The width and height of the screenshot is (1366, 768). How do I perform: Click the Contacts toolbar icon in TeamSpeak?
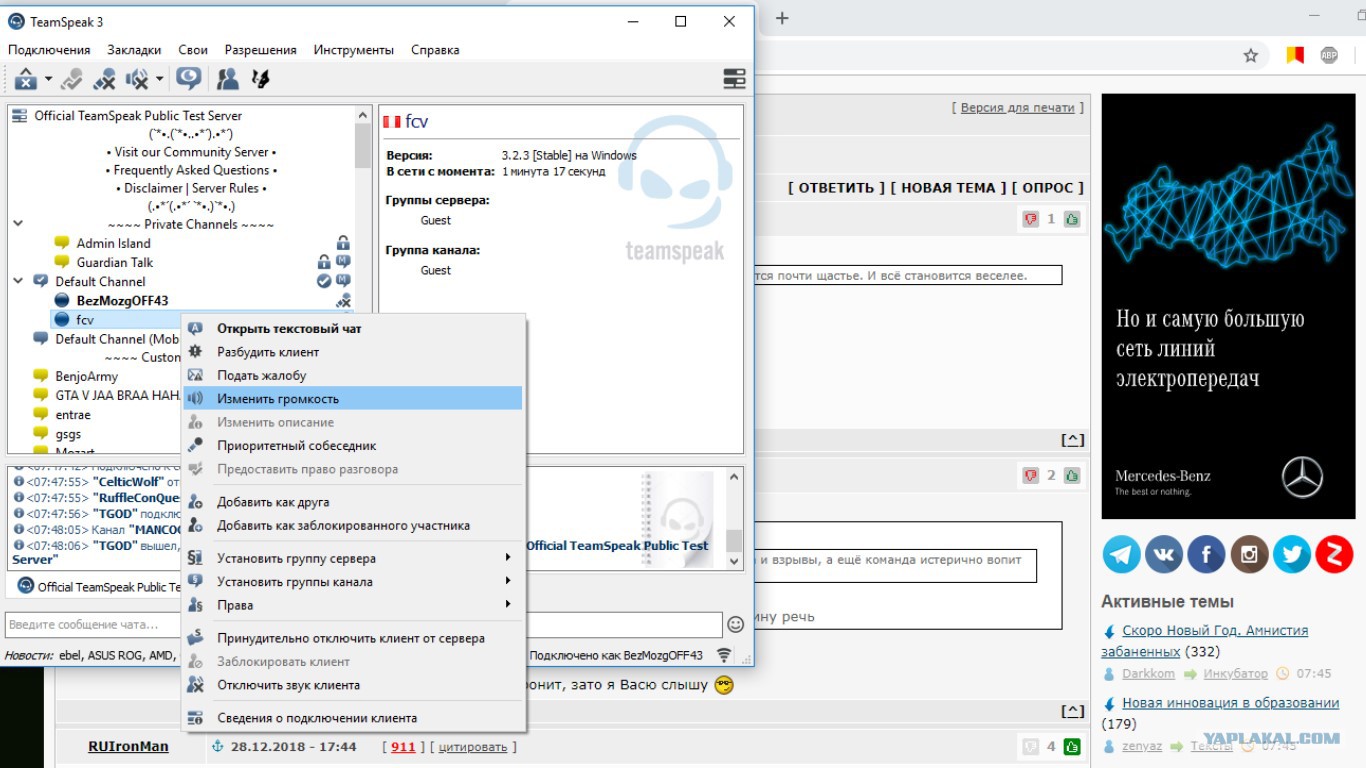point(228,78)
